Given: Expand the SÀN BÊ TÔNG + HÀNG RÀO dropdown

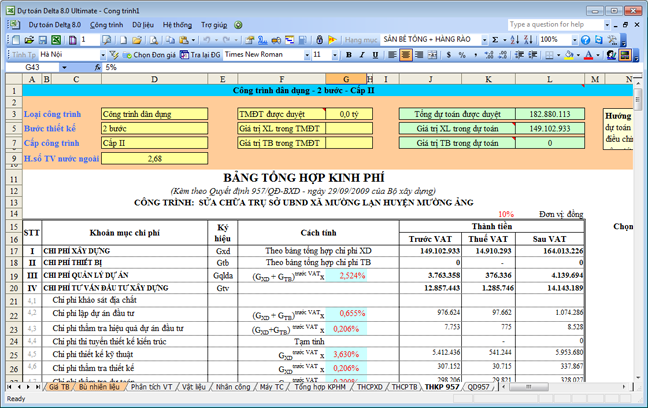Looking at the screenshot, I should pyautogui.click(x=484, y=39).
